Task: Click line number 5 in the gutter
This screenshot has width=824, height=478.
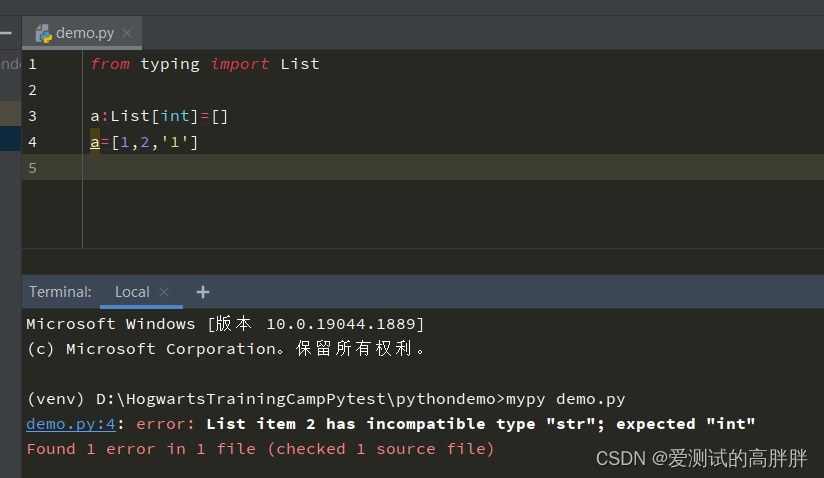Action: coord(33,168)
